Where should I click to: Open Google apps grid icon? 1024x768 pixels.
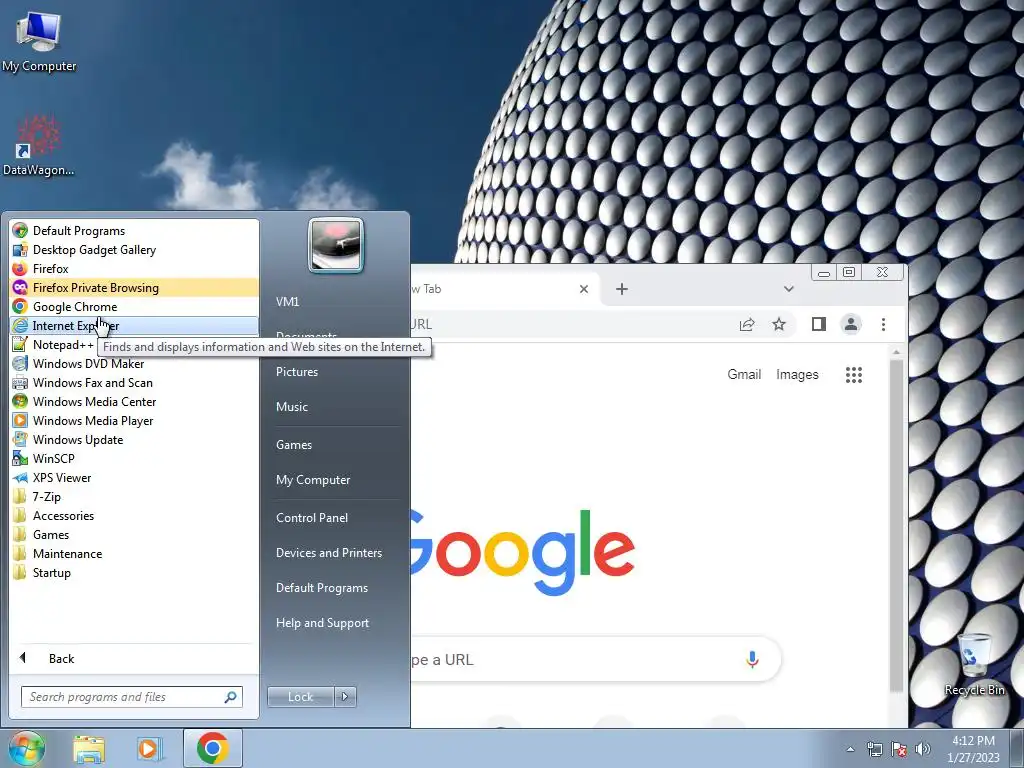(x=854, y=374)
